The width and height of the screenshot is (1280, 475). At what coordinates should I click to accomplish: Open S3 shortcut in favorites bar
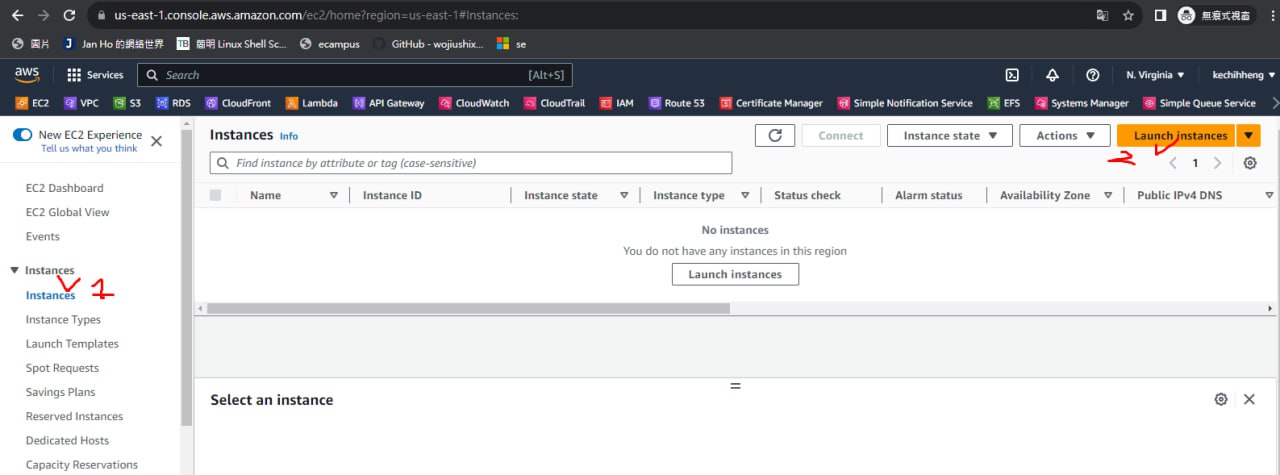(x=127, y=103)
